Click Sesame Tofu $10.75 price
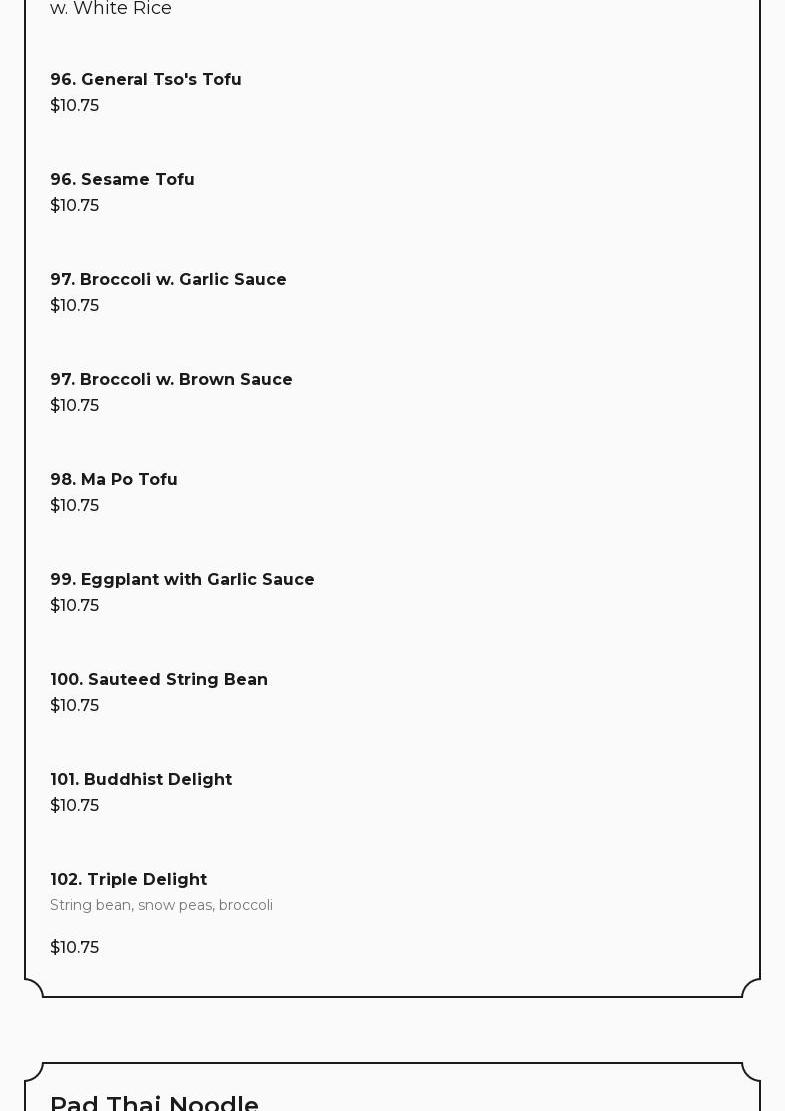The width and height of the screenshot is (785, 1111). pos(75,205)
